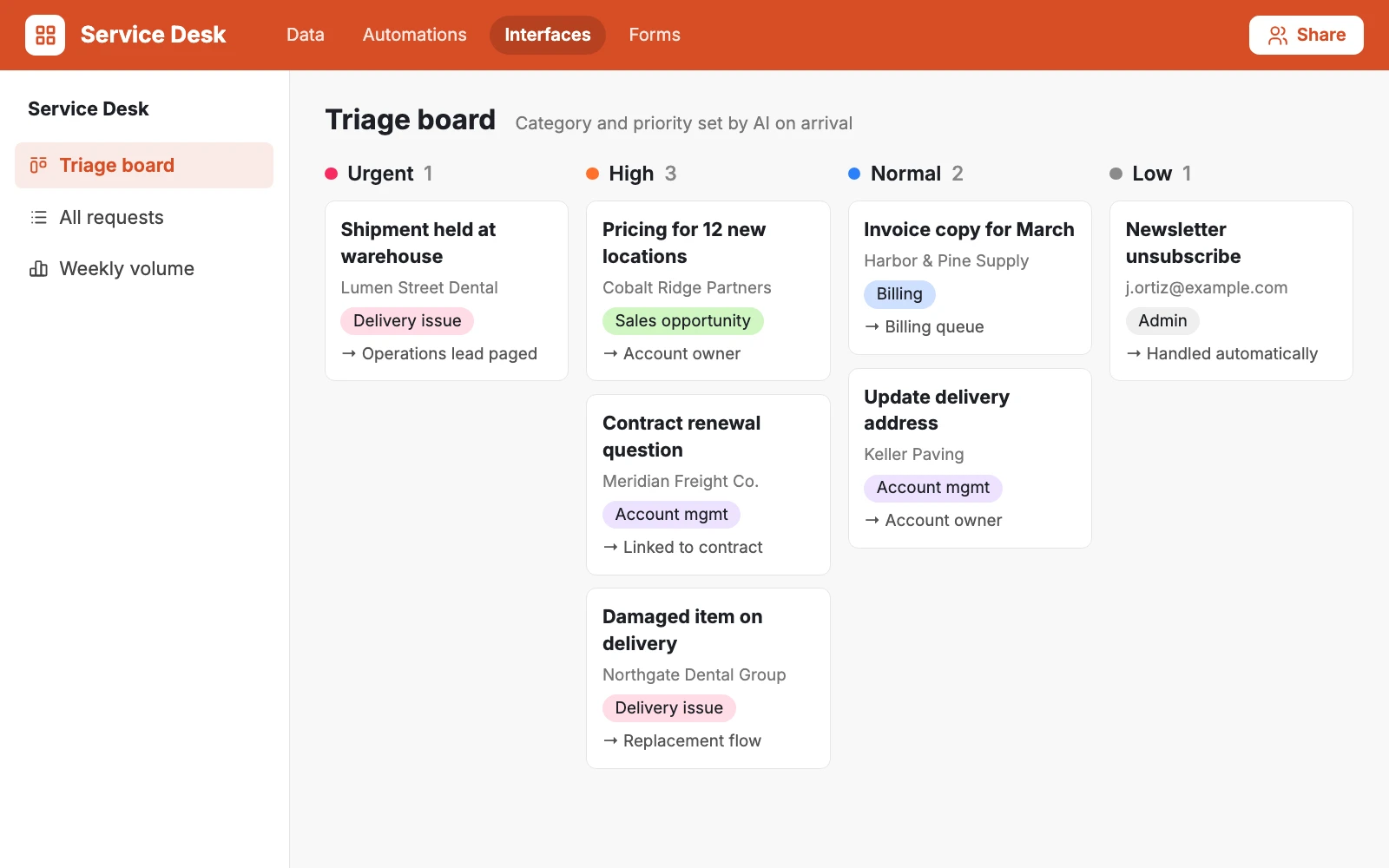Click Account mgmt tag on Meridian Freight card

coord(671,515)
